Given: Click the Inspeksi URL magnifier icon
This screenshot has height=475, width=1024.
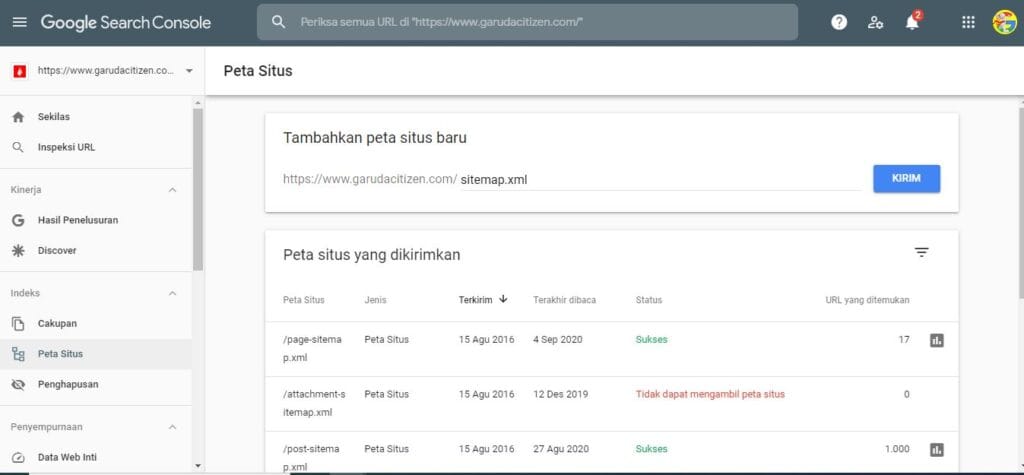Looking at the screenshot, I should pos(18,148).
